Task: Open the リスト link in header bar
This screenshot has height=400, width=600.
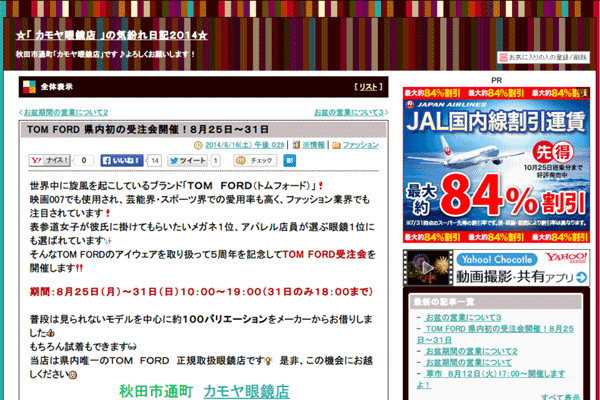Action: (x=368, y=87)
